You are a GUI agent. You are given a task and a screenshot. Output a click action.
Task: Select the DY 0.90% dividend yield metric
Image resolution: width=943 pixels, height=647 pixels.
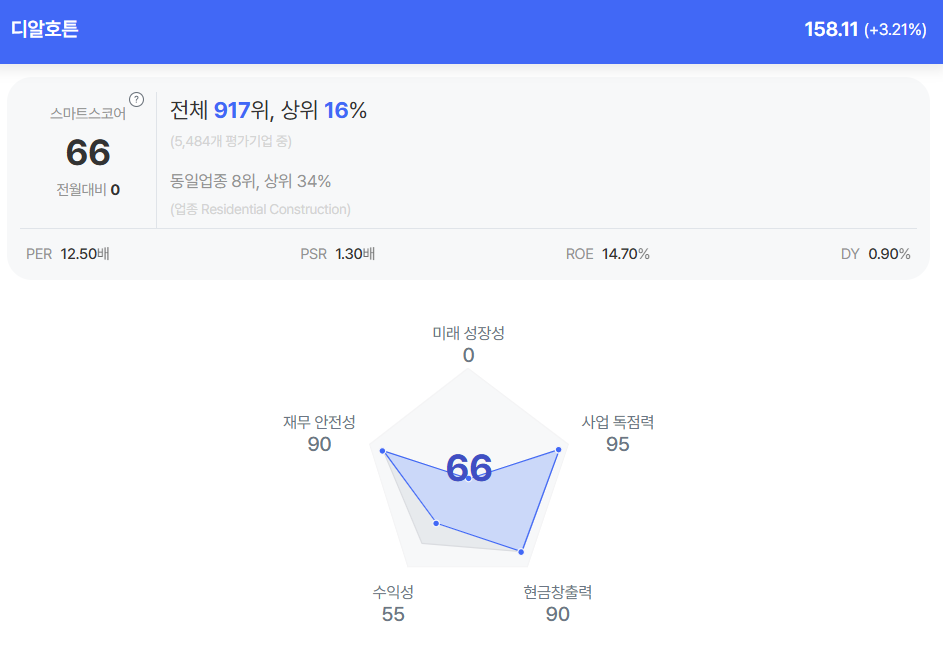coord(875,254)
